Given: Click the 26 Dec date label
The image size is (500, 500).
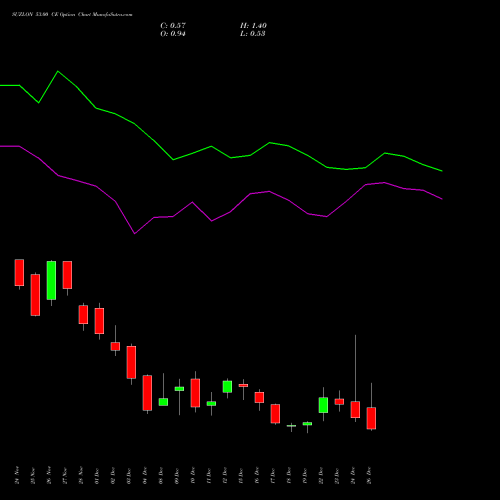Looking at the screenshot, I should (x=369, y=475).
